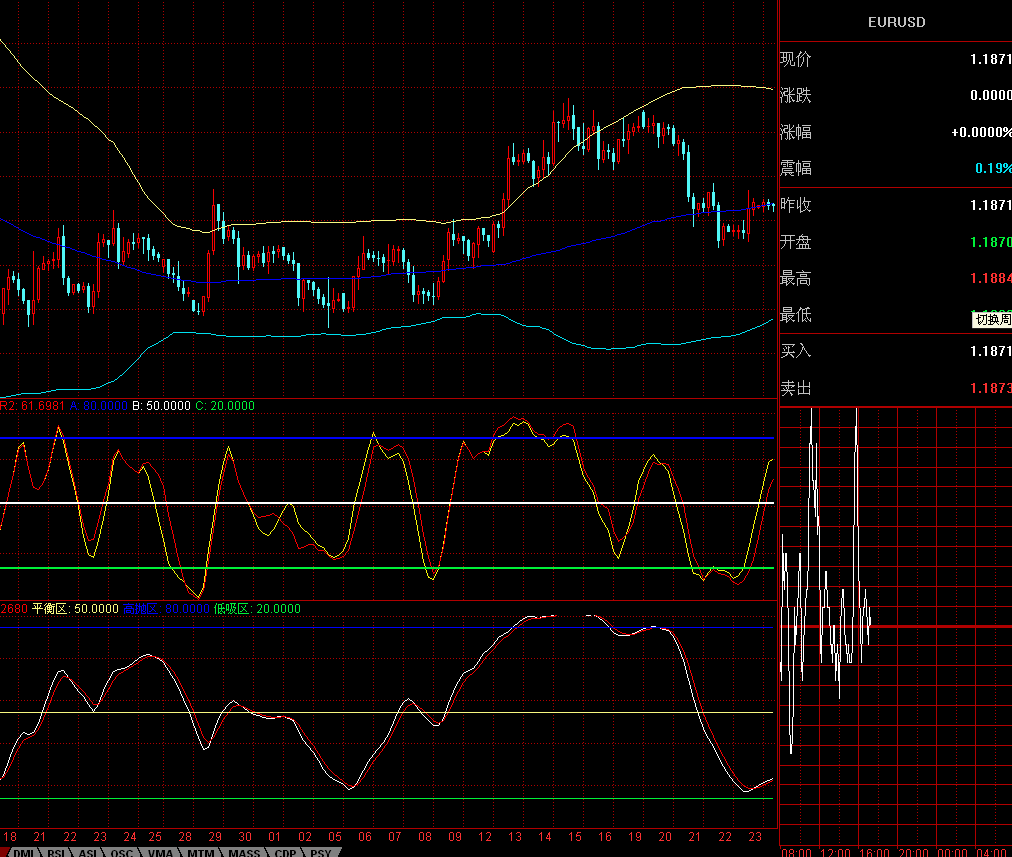Select the OSC indicator tab
1012x857 pixels.
point(121,852)
